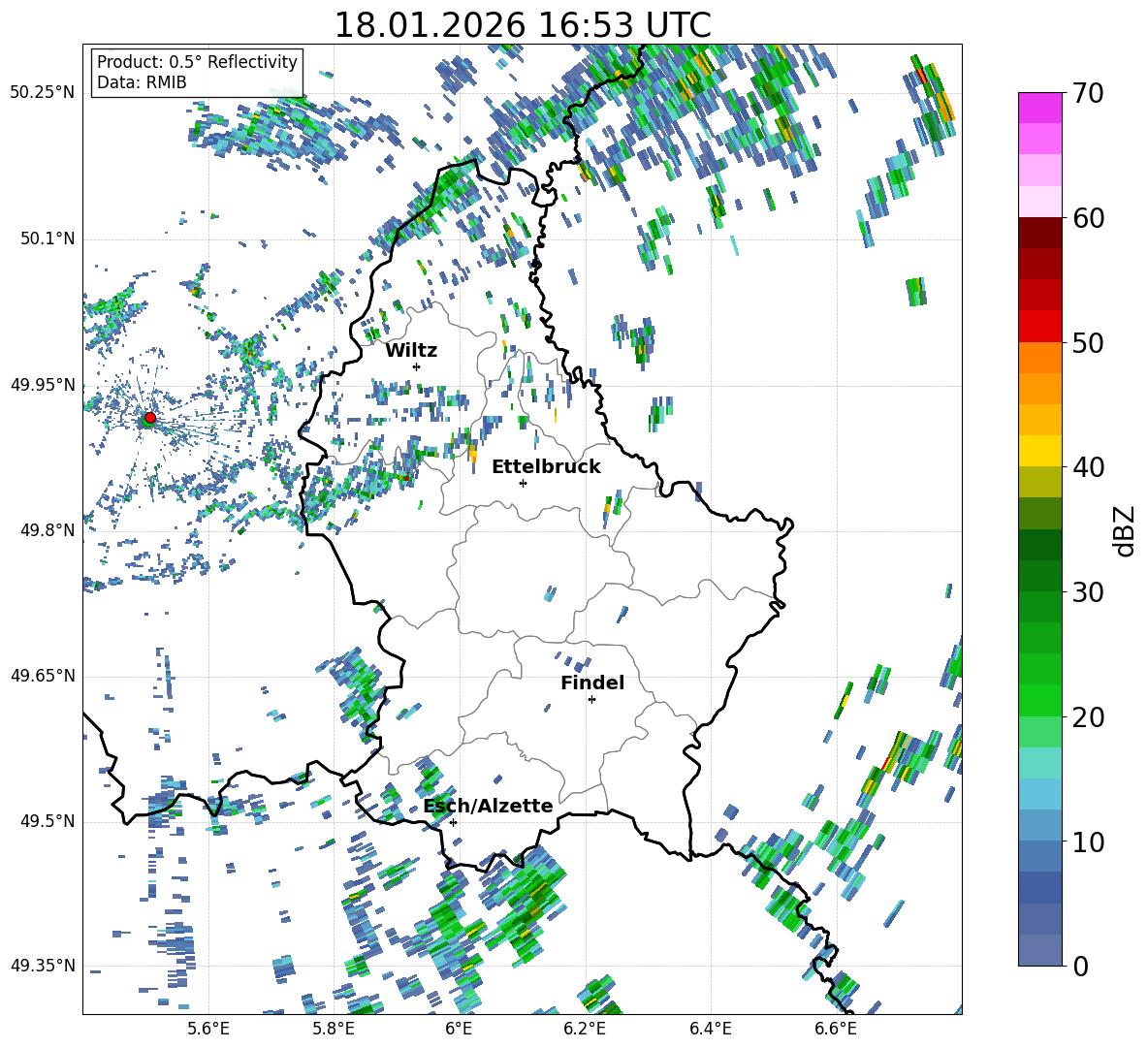This screenshot has height=1048, width=1148.
Task: Click the Product: 0.5° Reflectivity text
Action: [197, 61]
